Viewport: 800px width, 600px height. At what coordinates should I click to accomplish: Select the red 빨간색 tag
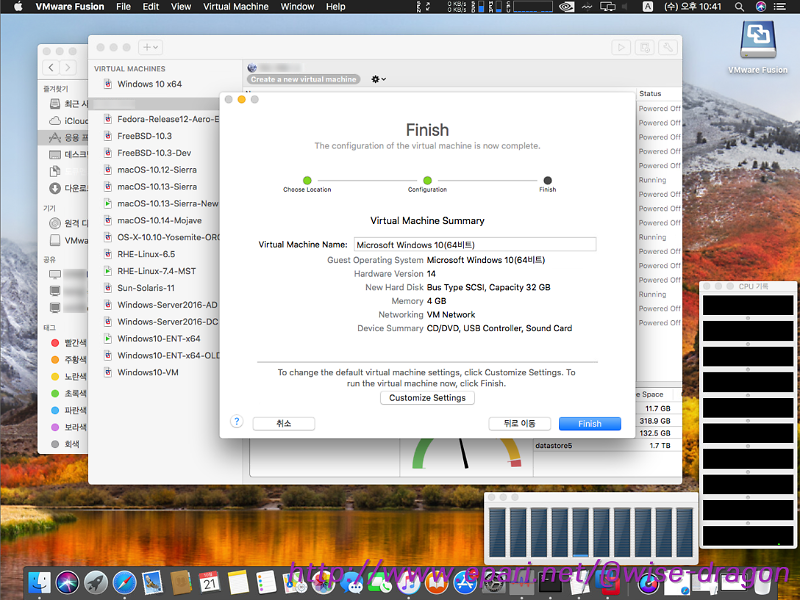68,342
